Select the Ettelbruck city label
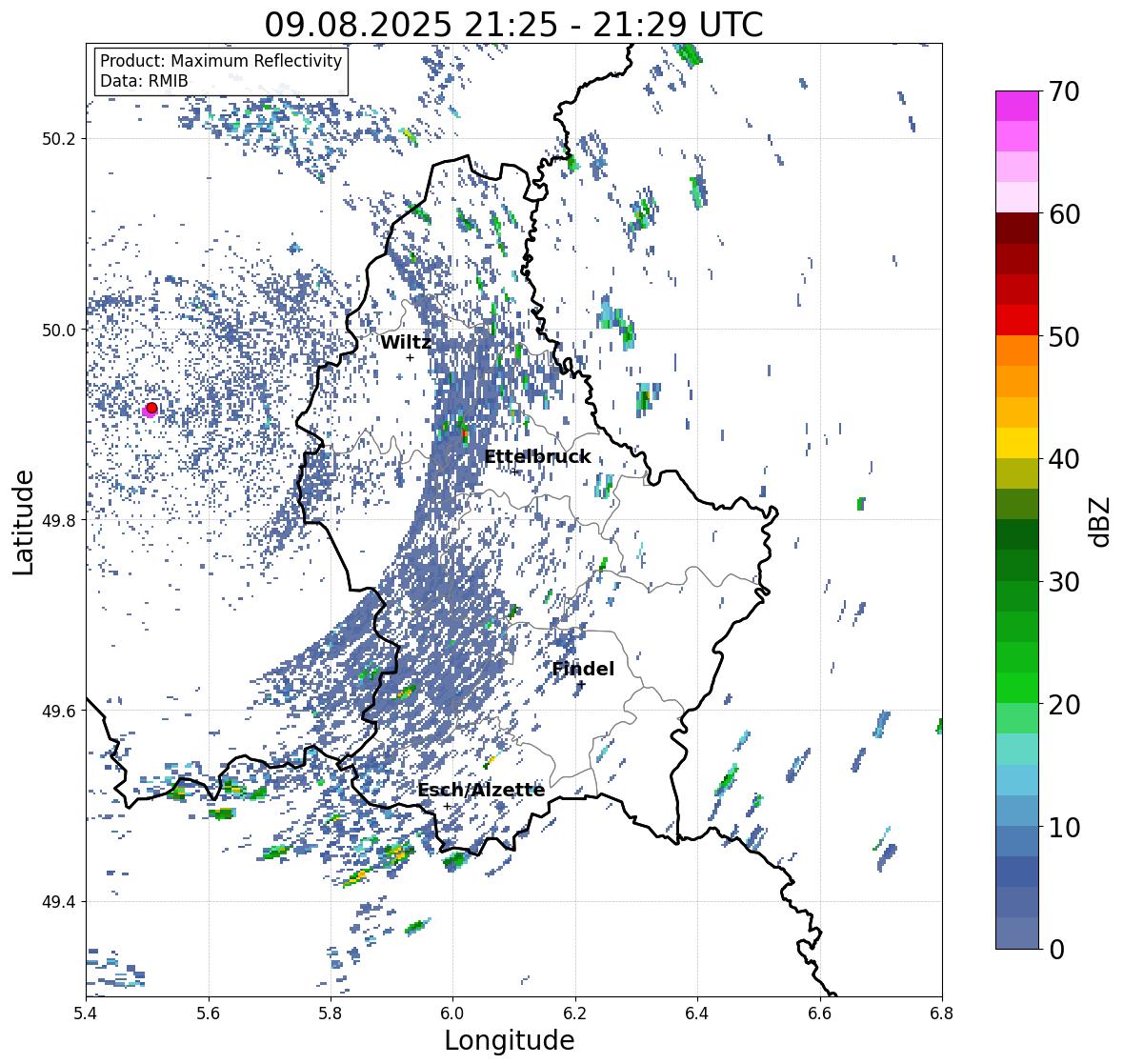This screenshot has width=1123, height=1064. tap(537, 456)
